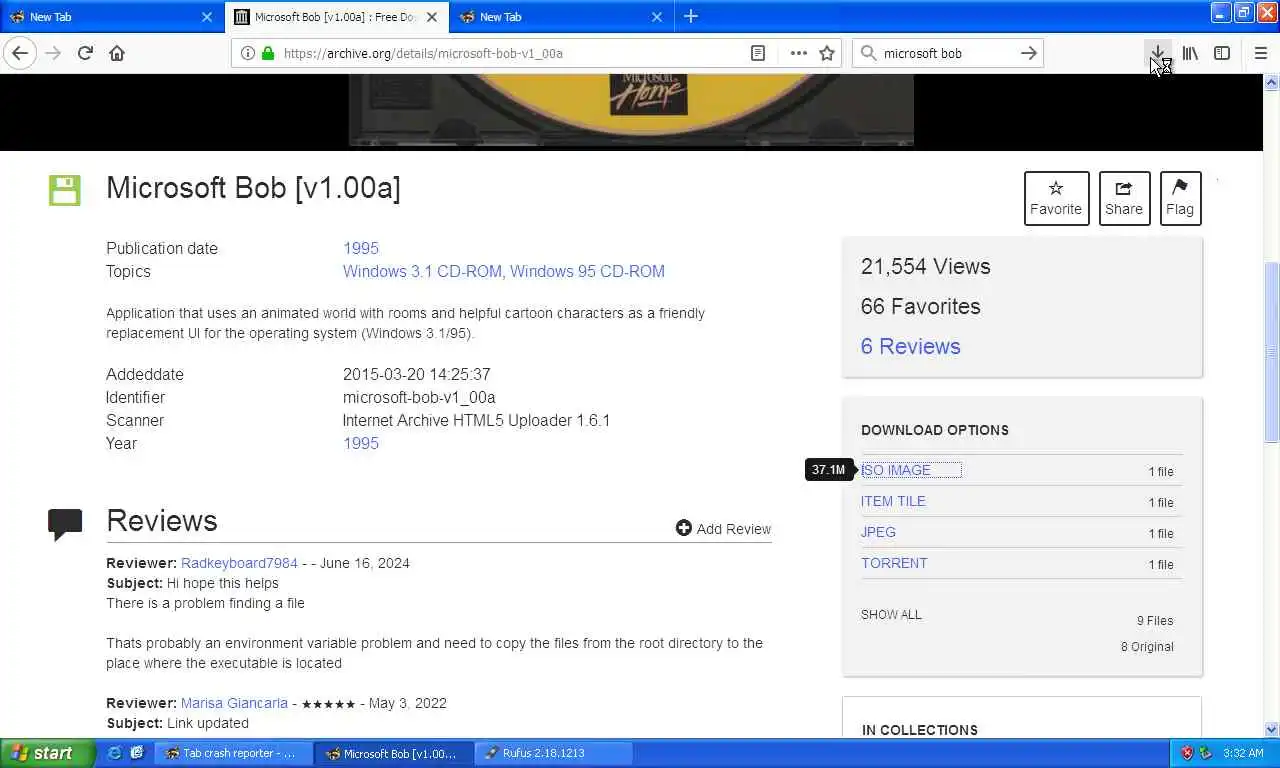
Task: Click the 66 Favorites statistic
Action: point(920,306)
